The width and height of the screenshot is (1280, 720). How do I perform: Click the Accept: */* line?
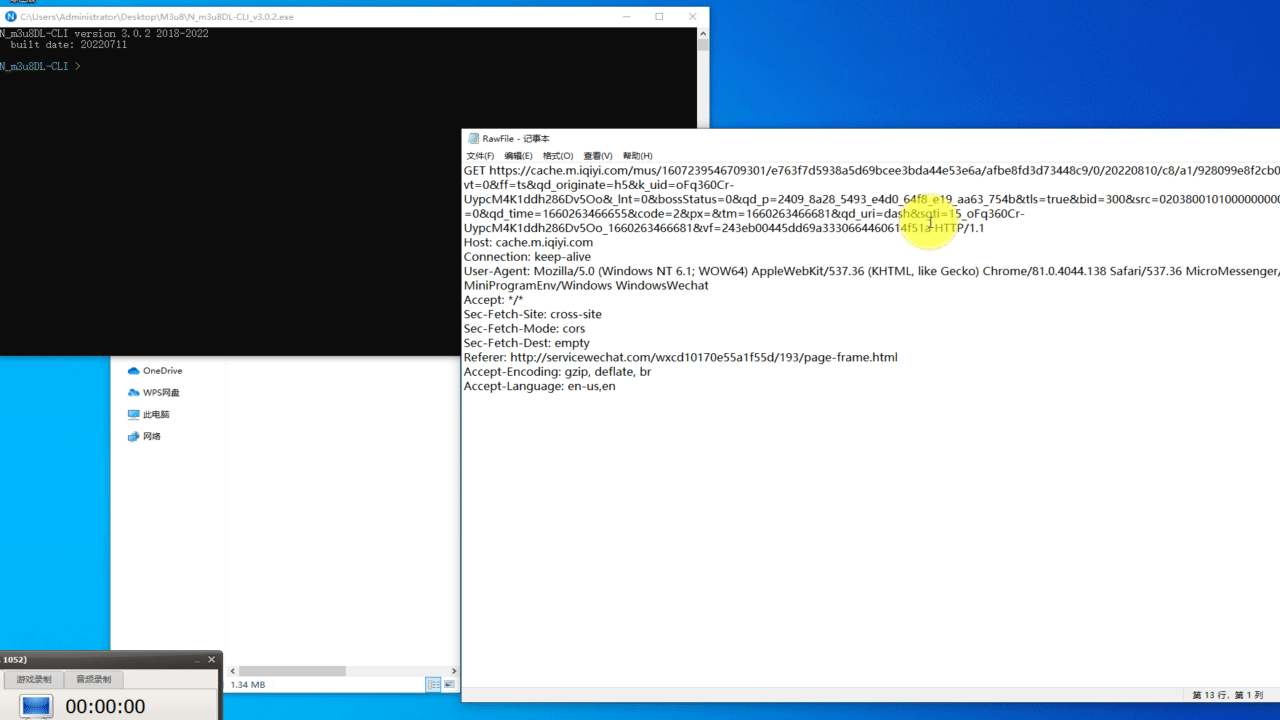493,300
